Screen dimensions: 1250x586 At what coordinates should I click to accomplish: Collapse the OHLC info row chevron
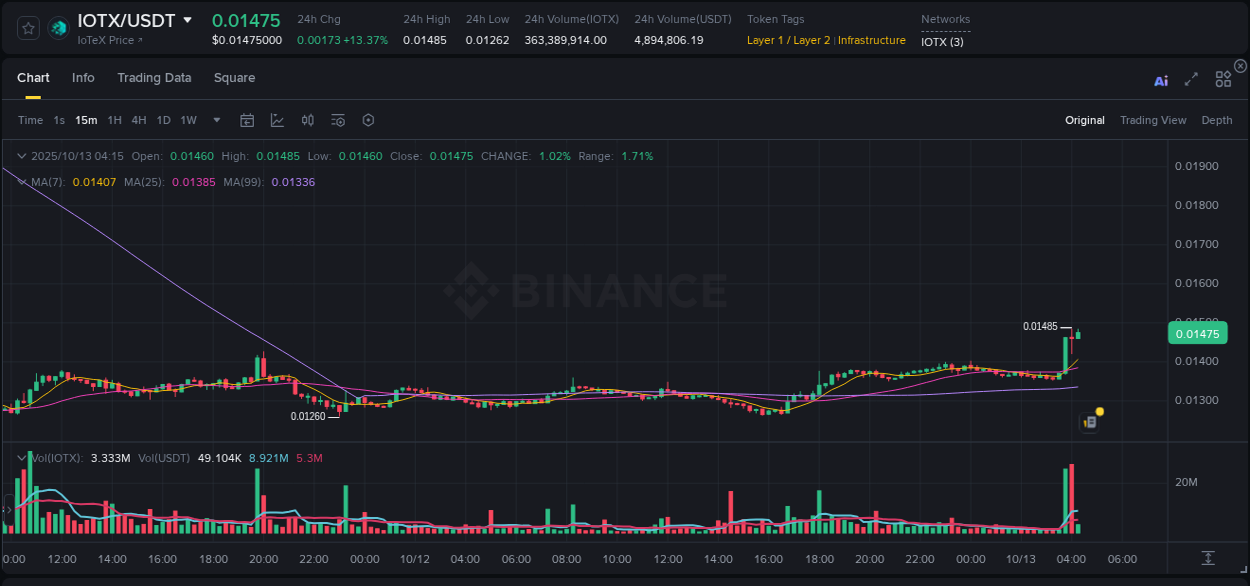coord(21,156)
